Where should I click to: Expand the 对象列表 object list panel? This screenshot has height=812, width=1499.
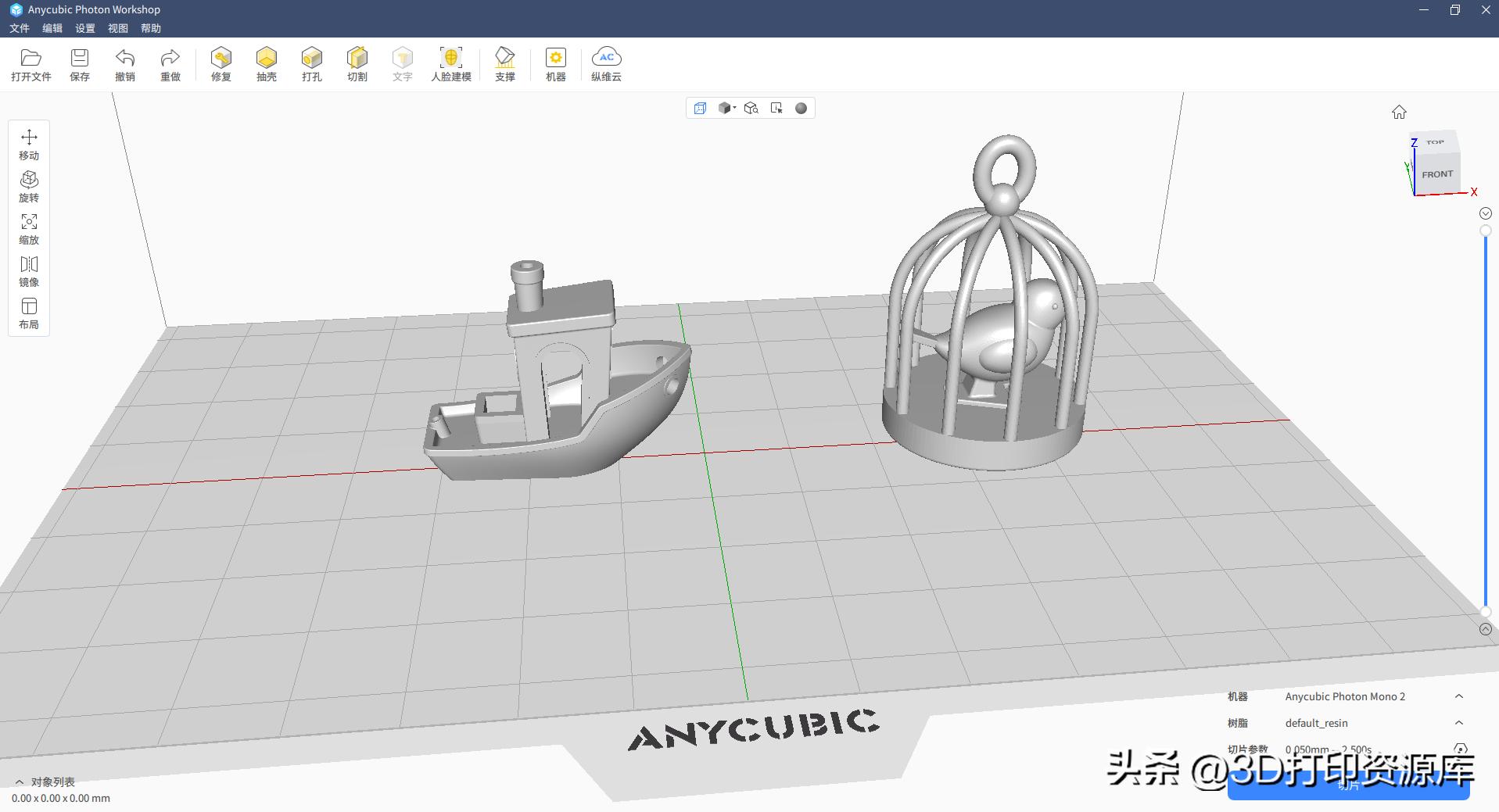point(20,782)
